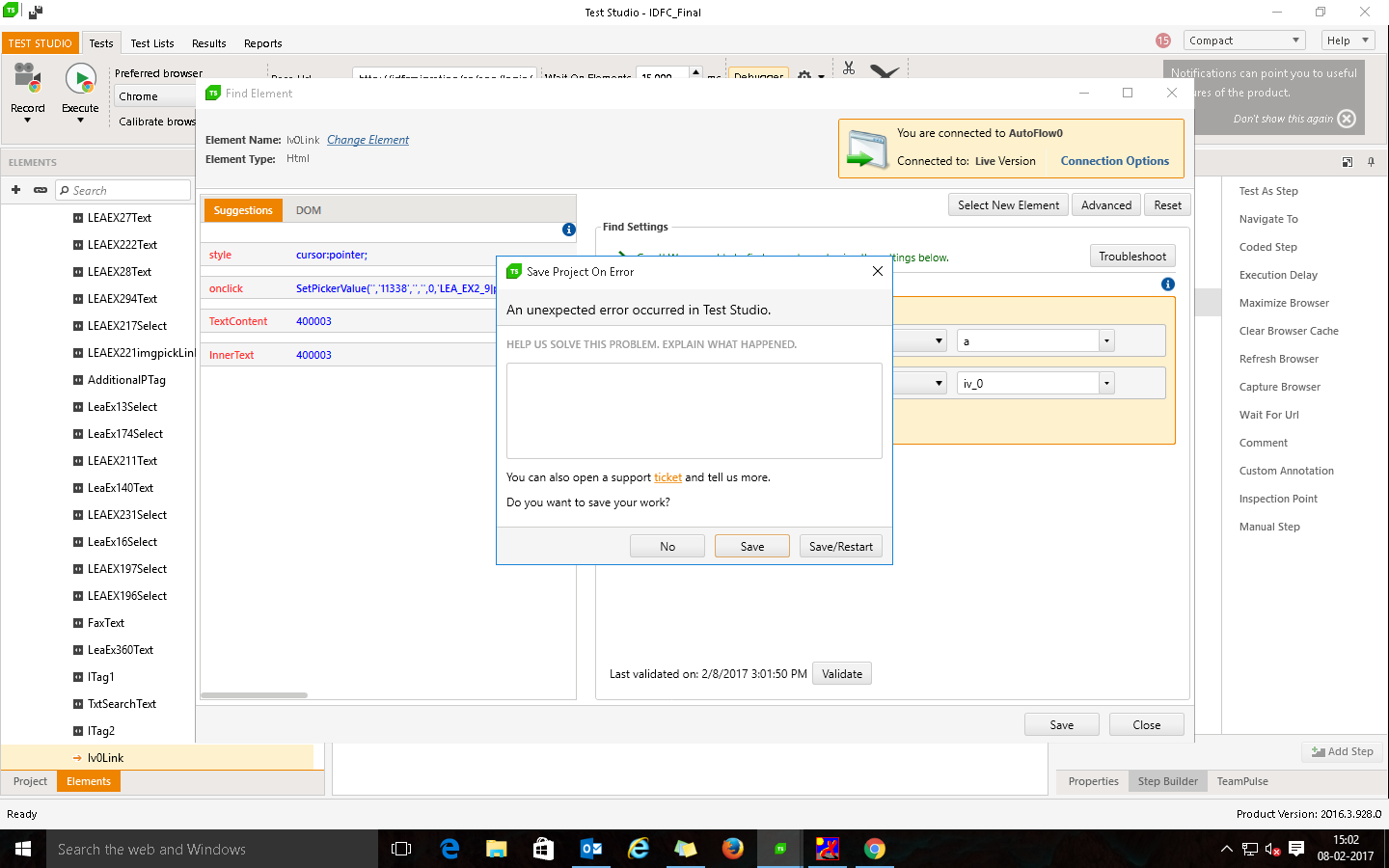Expand the Execute dropdown arrow
The height and width of the screenshot is (868, 1389).
coord(80,121)
